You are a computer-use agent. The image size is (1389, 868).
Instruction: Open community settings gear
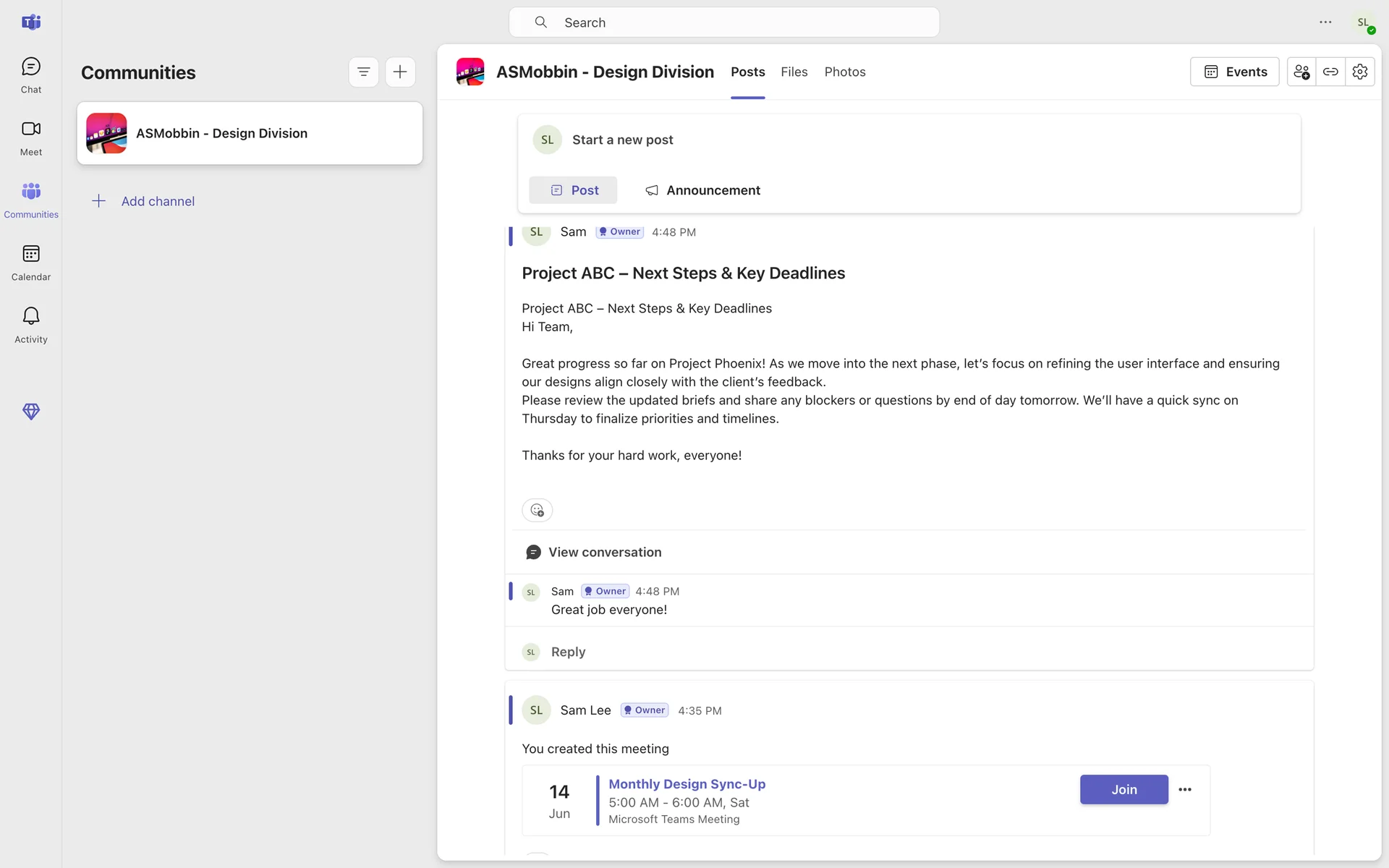[1360, 72]
